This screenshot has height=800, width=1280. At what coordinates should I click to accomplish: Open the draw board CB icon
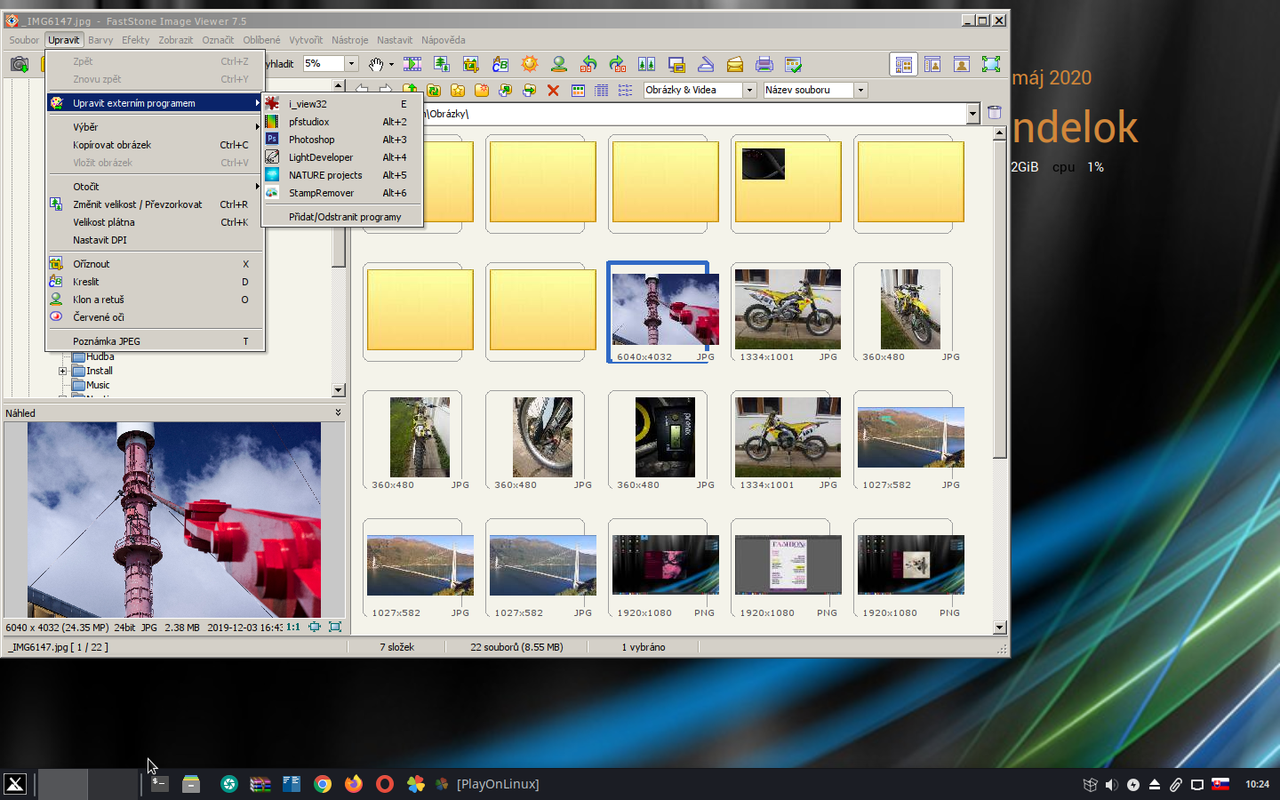click(500, 64)
